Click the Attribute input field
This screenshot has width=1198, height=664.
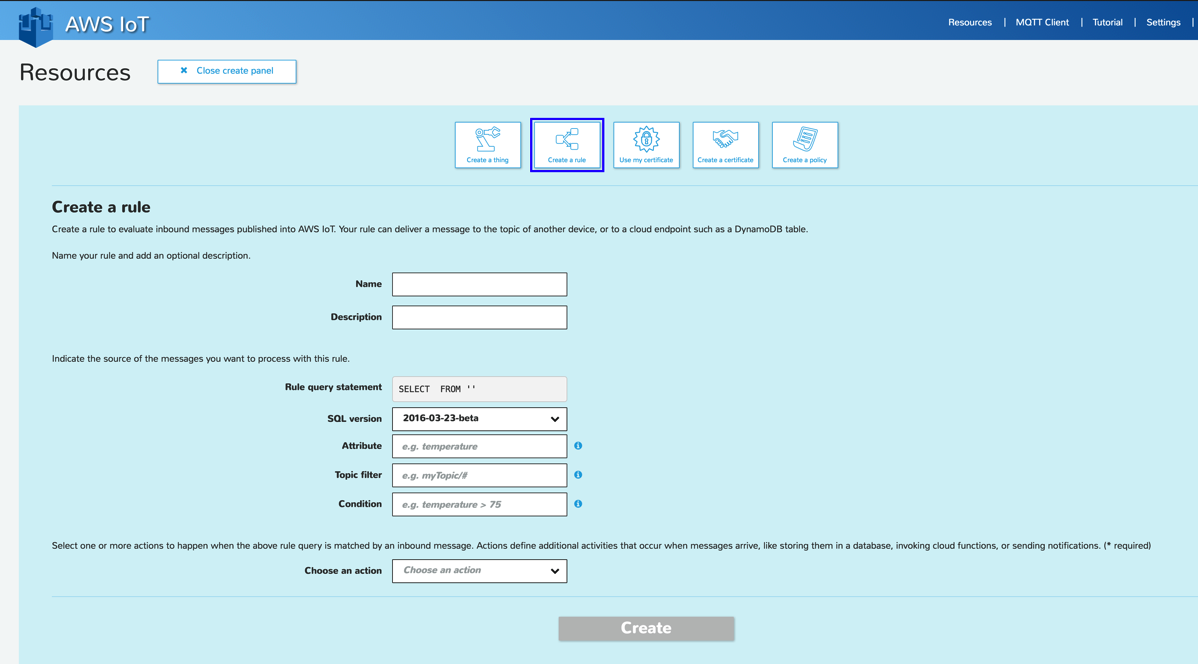[x=480, y=446]
